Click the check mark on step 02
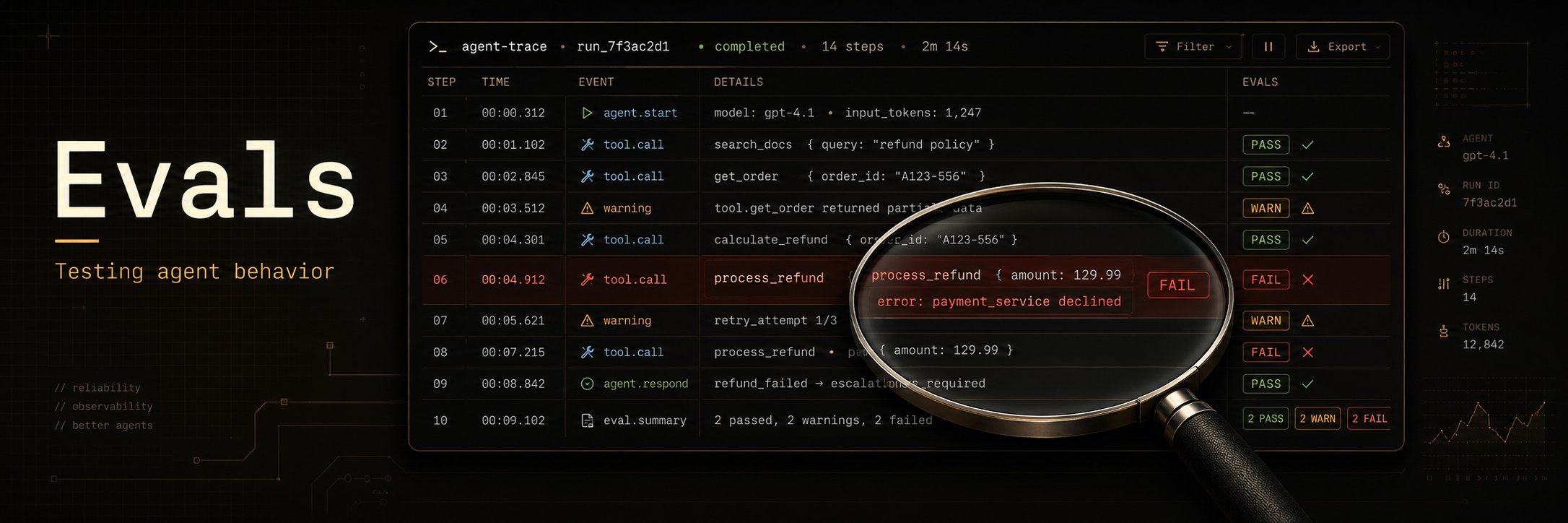 tap(1307, 144)
